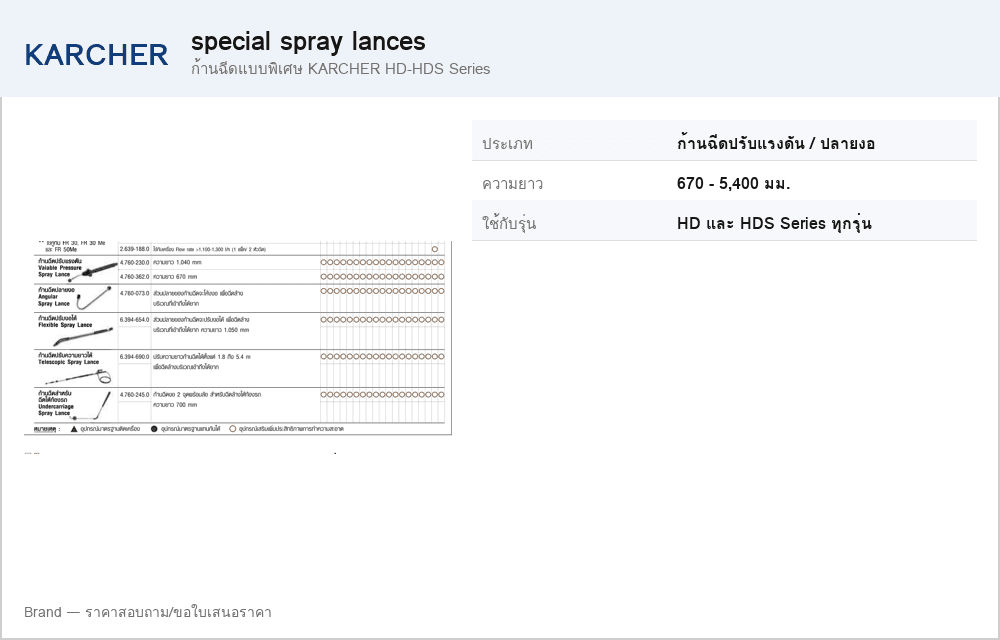Click the 'ประเภท' specification label
This screenshot has width=1000, height=640.
(x=508, y=143)
